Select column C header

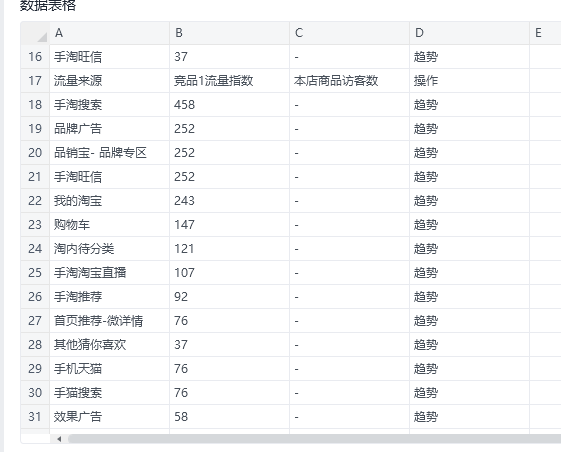(x=350, y=33)
